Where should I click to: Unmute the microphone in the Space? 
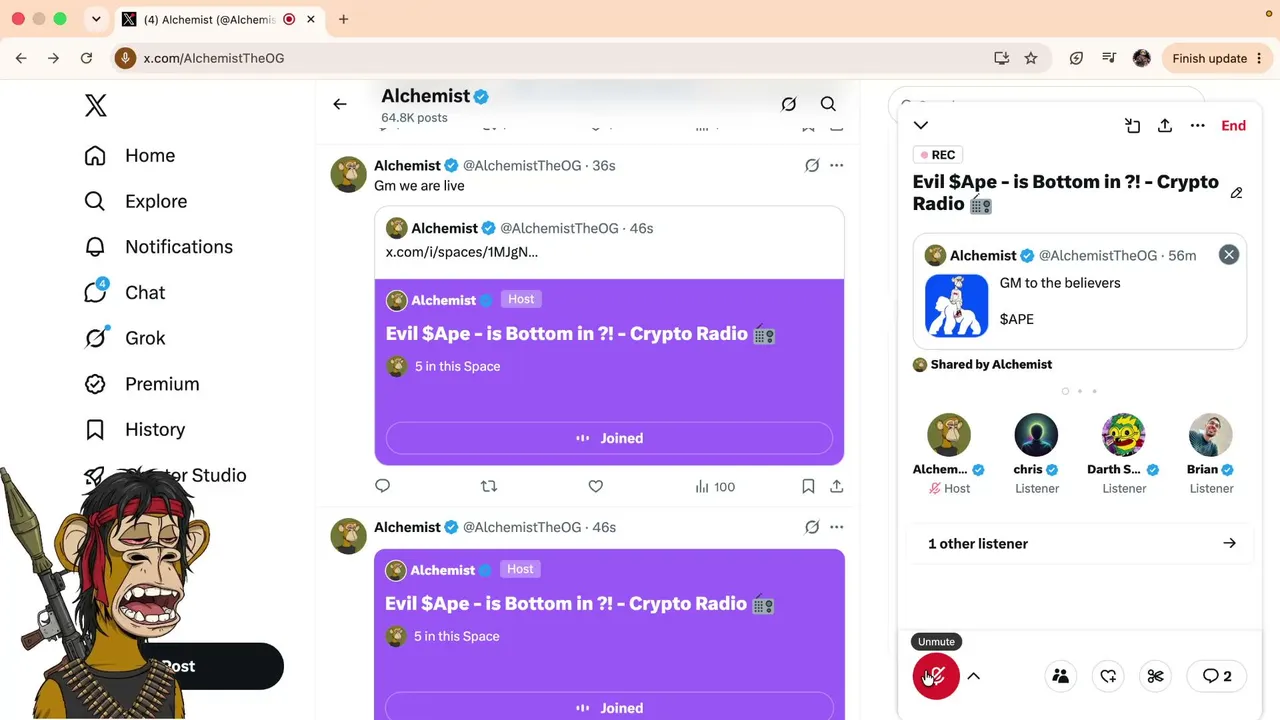click(x=936, y=676)
